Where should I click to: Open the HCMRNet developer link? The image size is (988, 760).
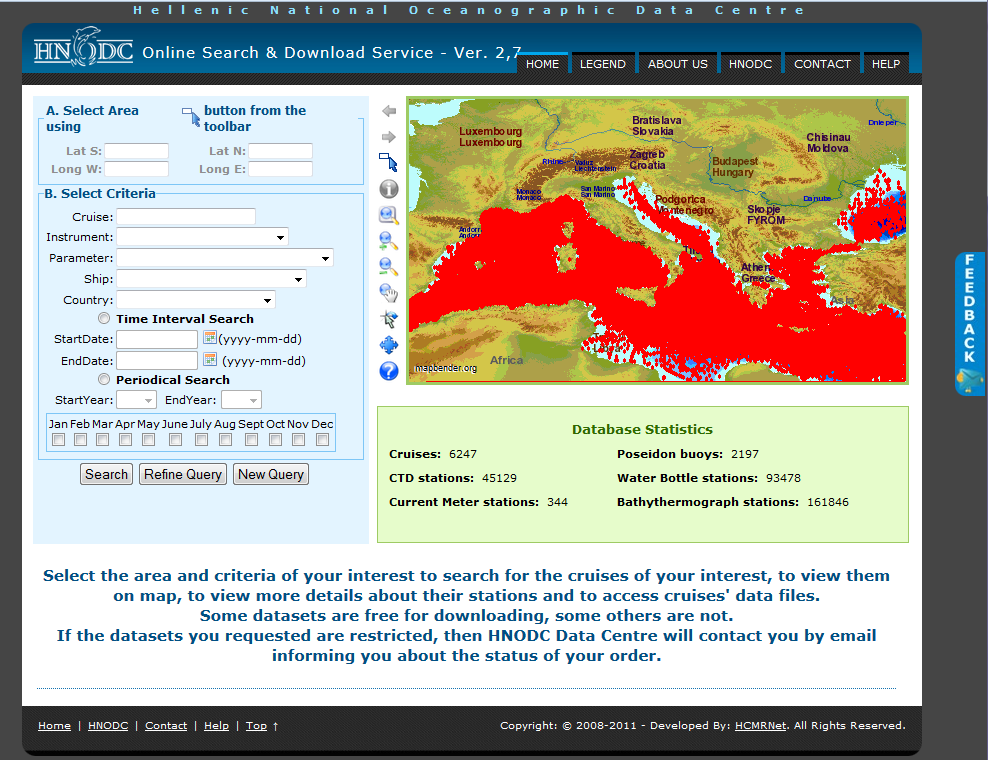[761, 725]
